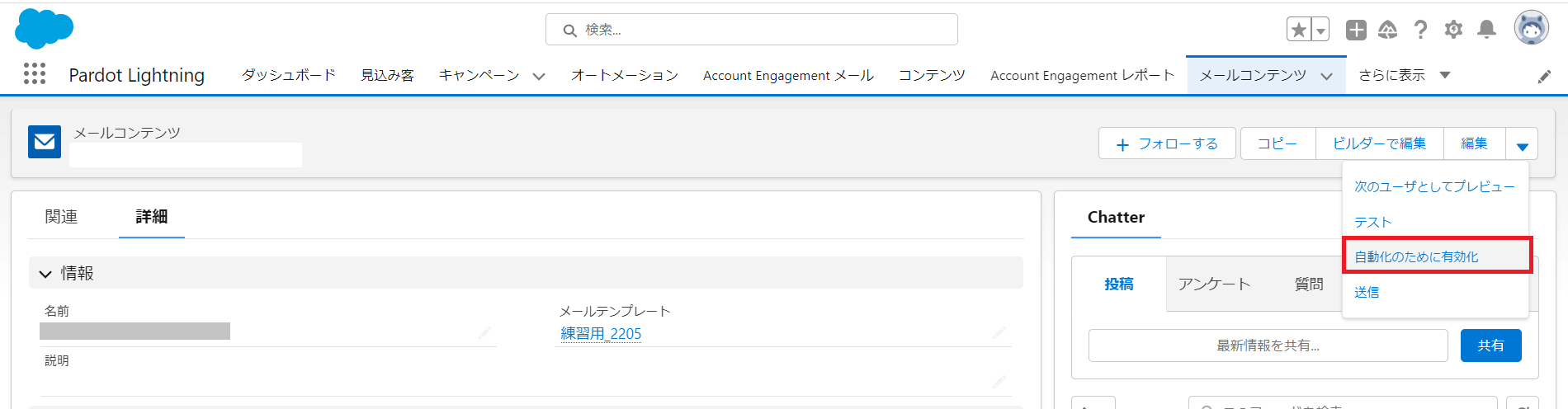Image resolution: width=1568 pixels, height=409 pixels.
Task: Click the favorites star icon
Action: point(1299,30)
